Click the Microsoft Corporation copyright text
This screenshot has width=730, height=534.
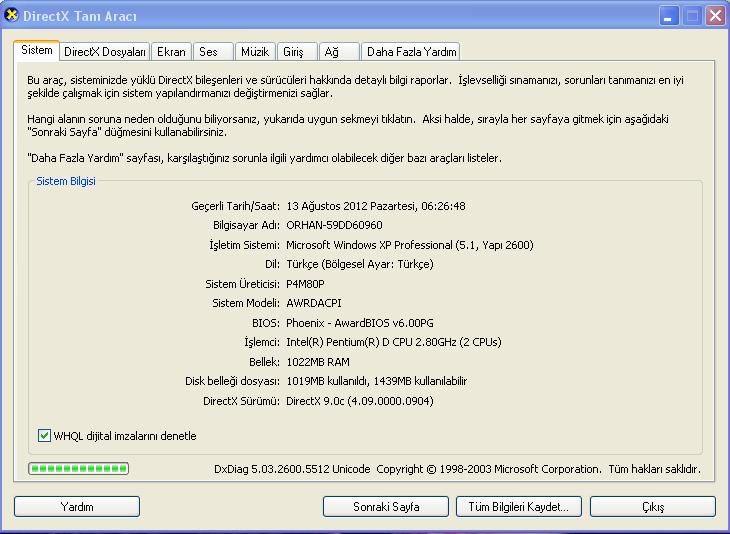(489, 469)
